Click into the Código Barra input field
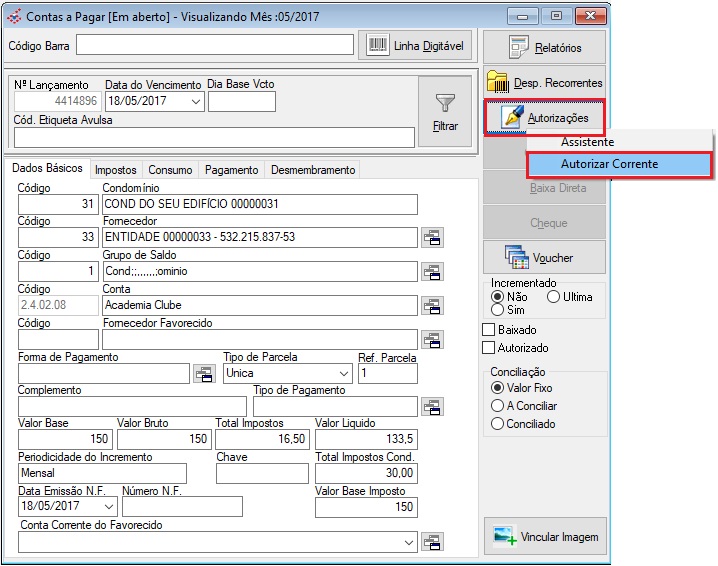718x566 pixels. click(x=215, y=45)
